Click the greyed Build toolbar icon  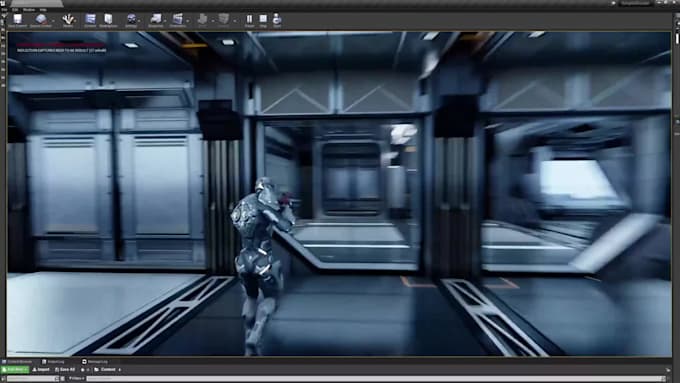[203, 20]
